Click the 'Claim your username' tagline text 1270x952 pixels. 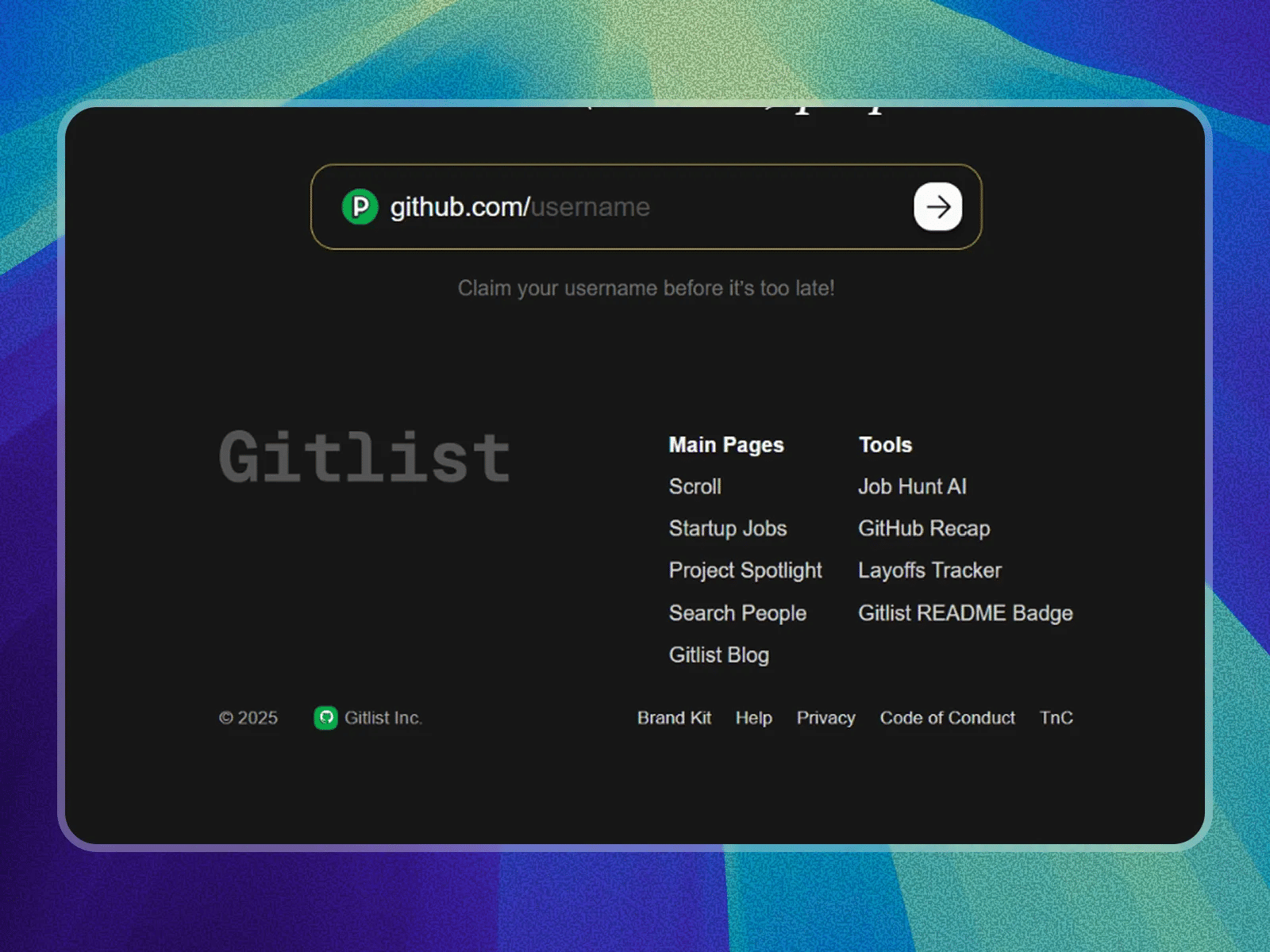(646, 288)
